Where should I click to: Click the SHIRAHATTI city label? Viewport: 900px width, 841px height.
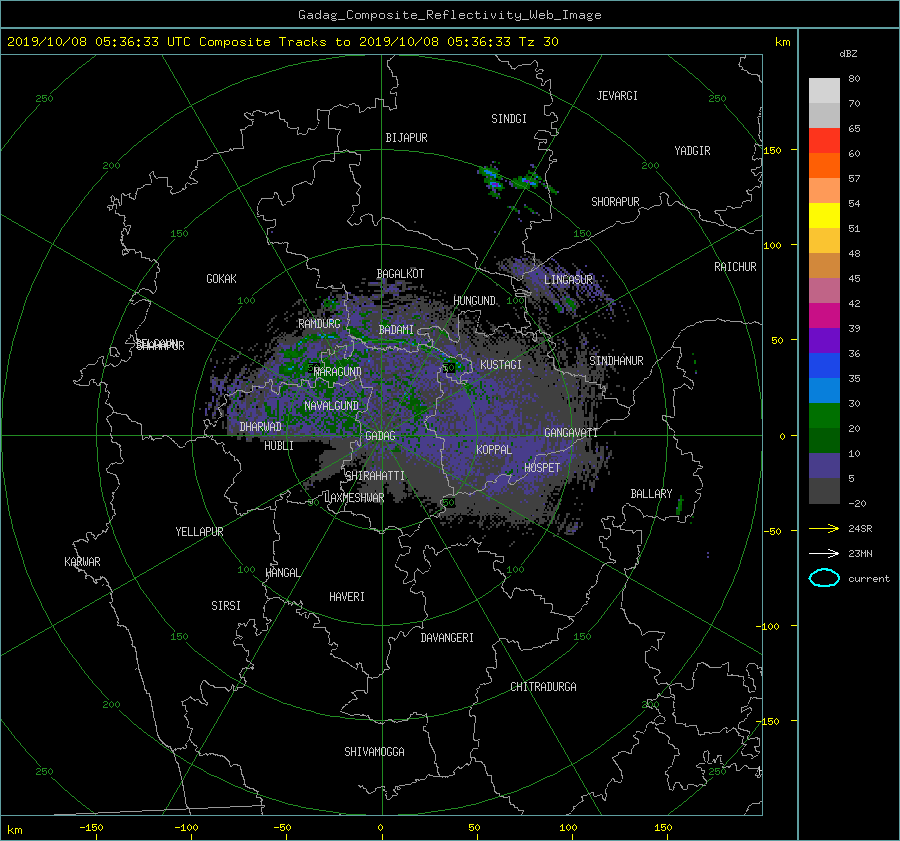(x=375, y=476)
